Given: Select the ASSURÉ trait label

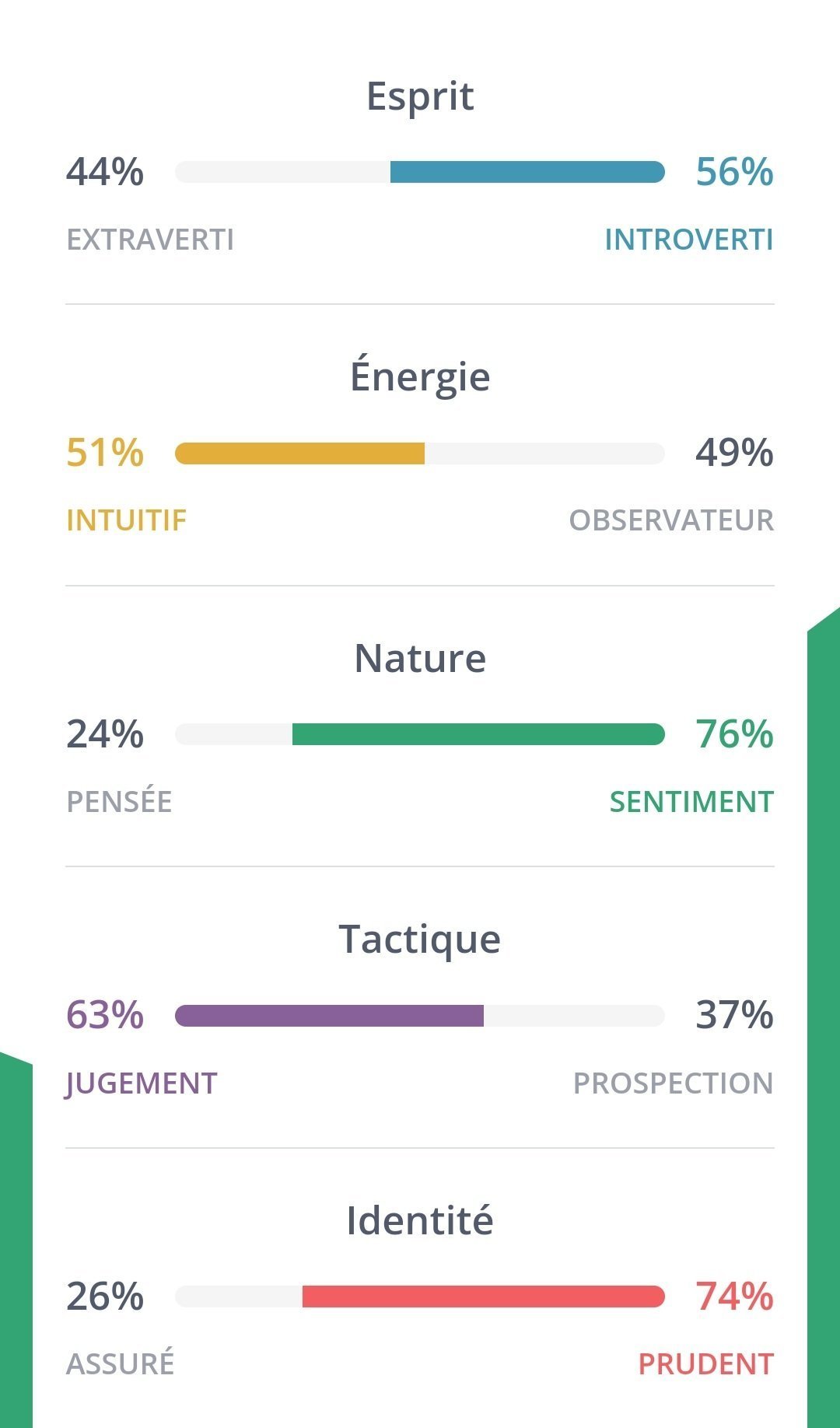Looking at the screenshot, I should click(x=121, y=1364).
